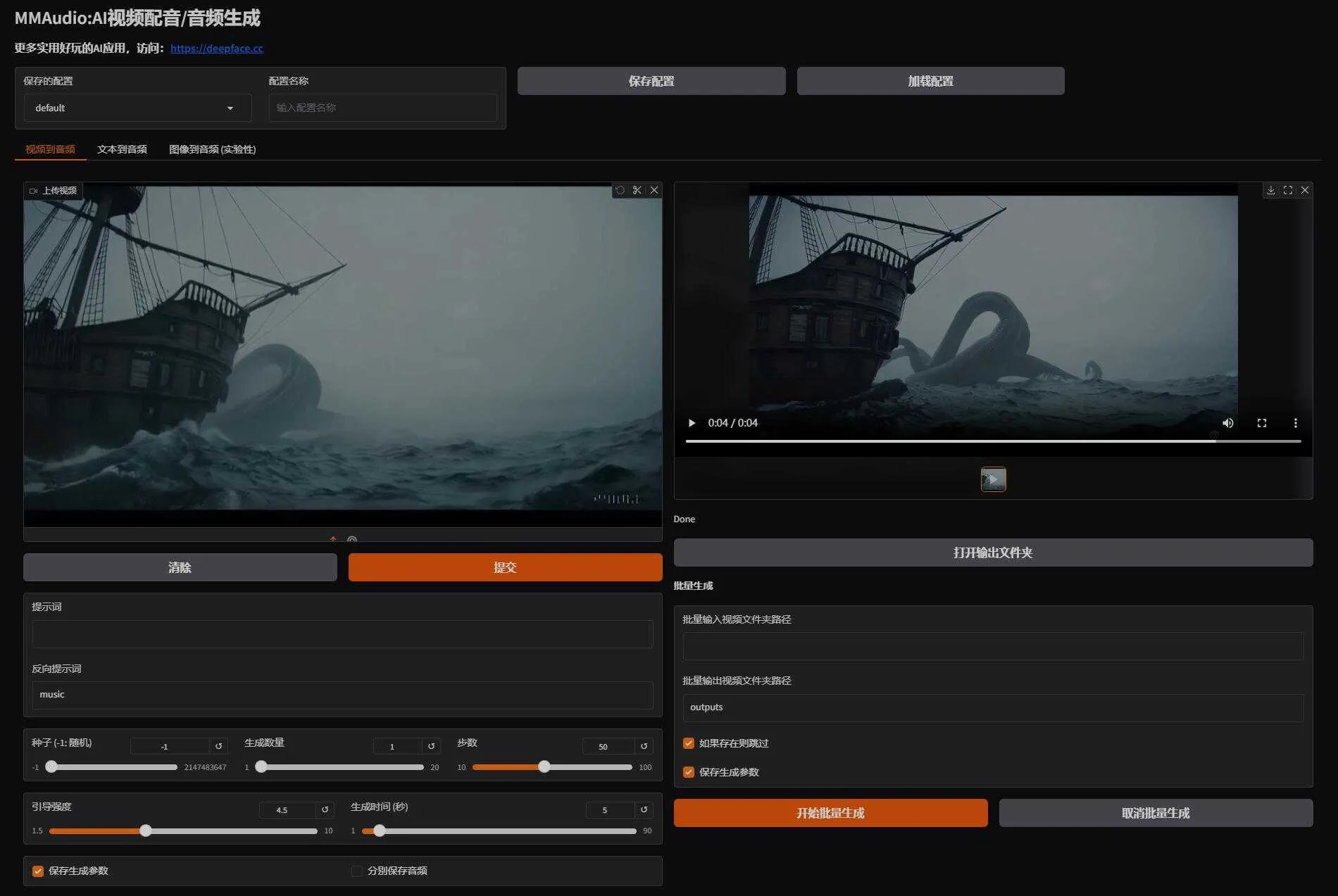Image resolution: width=1338 pixels, height=896 pixels.
Task: Reset the seed value
Action: 218,746
